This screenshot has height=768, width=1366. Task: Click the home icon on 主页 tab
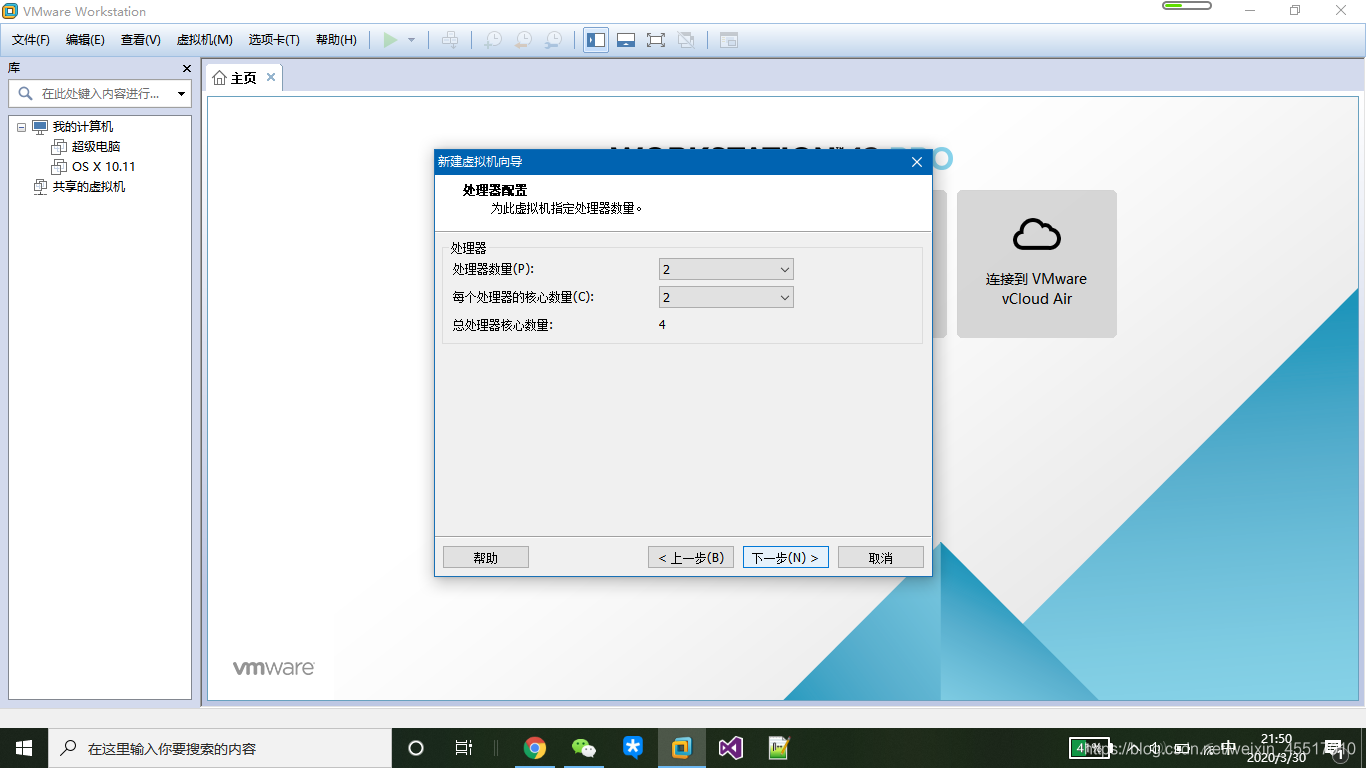pyautogui.click(x=220, y=78)
